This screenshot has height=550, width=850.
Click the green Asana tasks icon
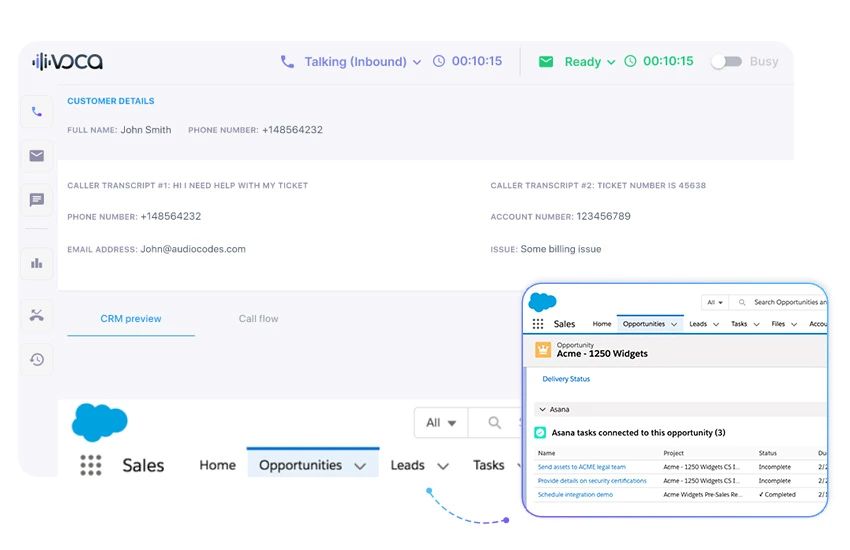click(540, 433)
